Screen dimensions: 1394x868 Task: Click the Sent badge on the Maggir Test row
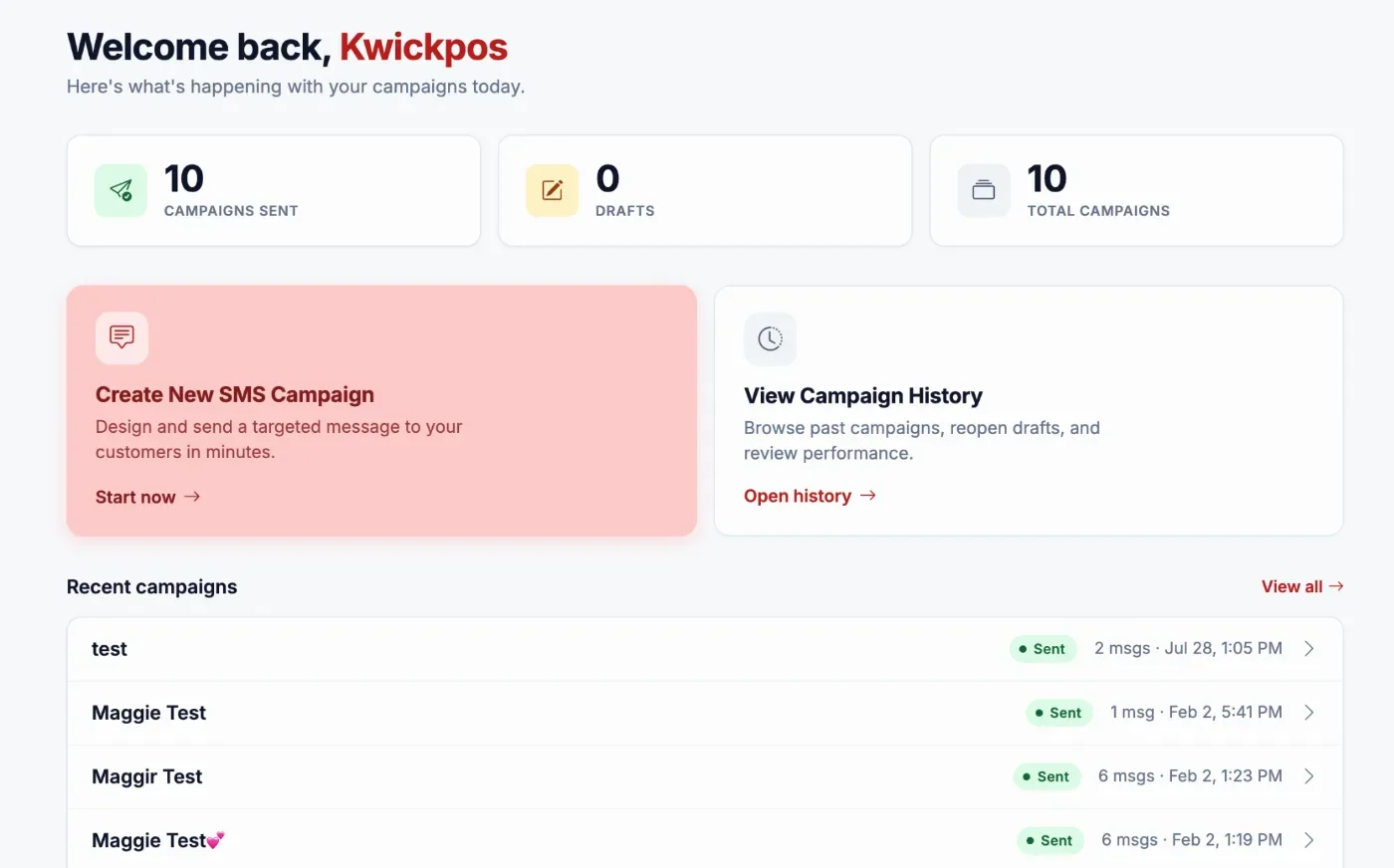pos(1046,776)
